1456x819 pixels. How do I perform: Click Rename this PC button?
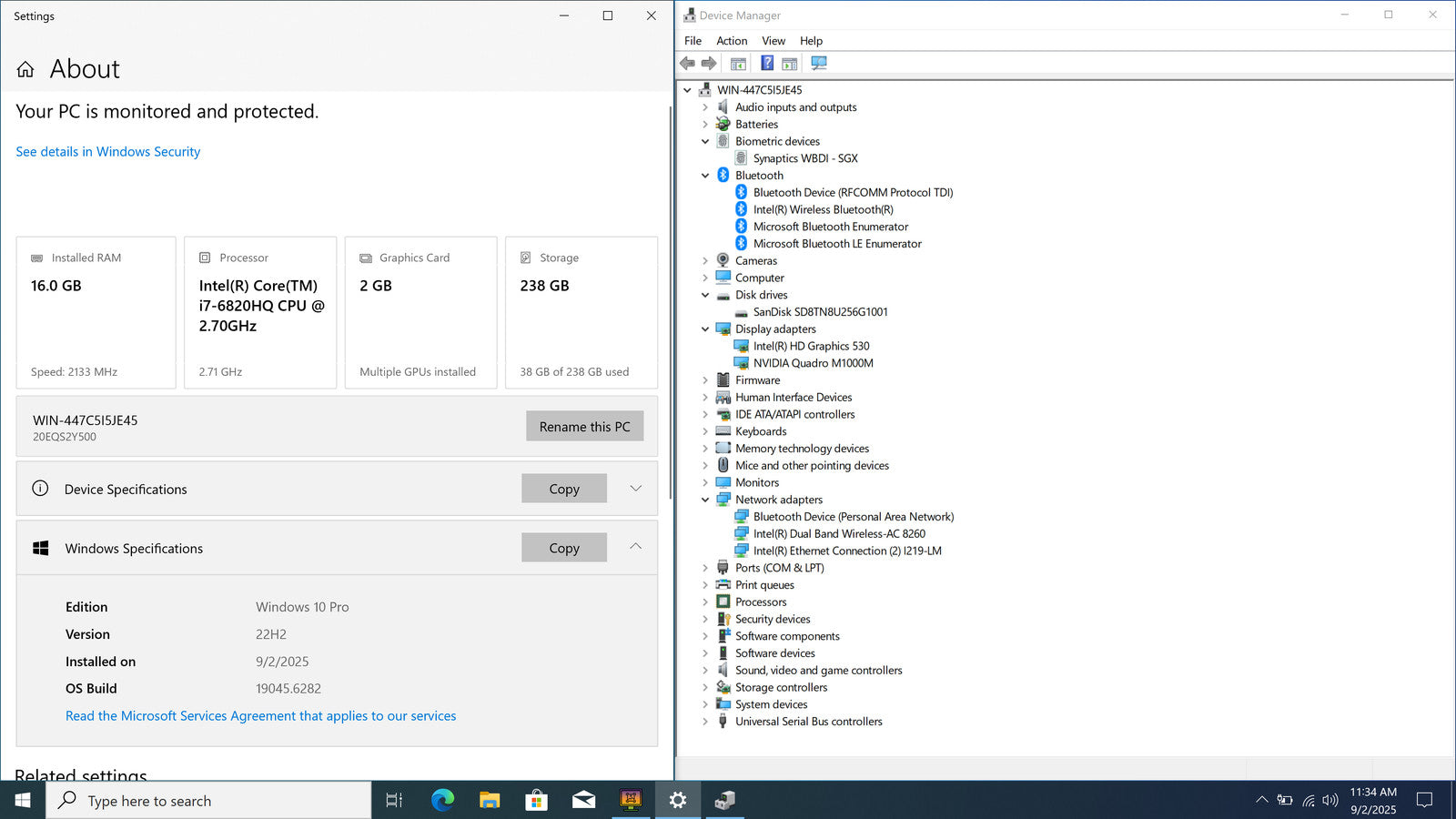pos(584,426)
